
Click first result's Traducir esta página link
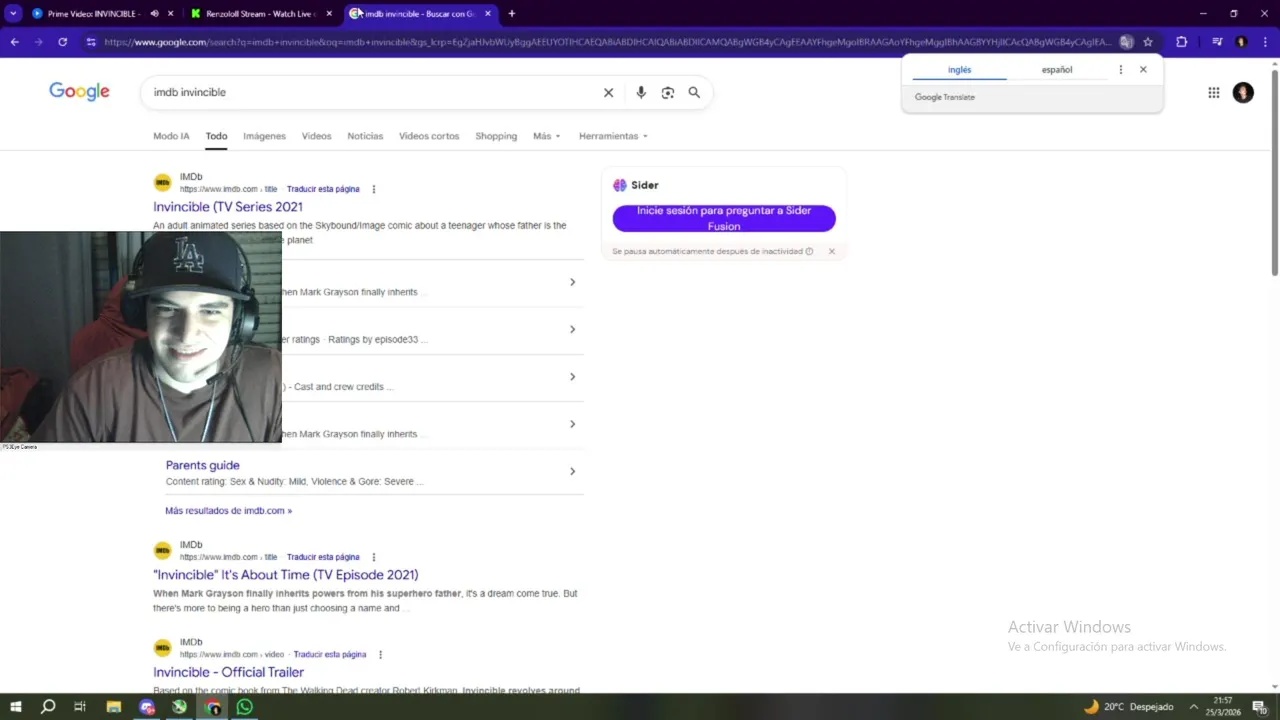(x=323, y=189)
